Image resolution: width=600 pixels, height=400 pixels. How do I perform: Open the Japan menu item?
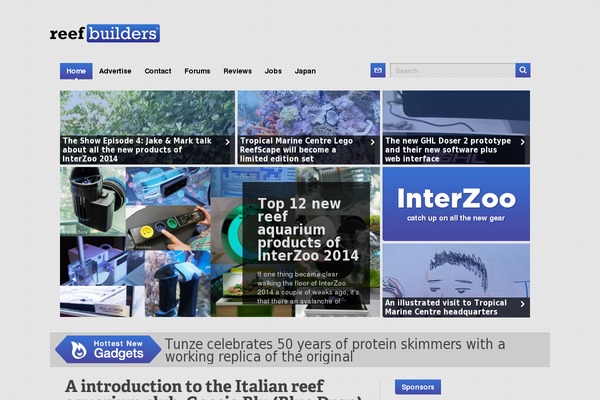pos(305,71)
